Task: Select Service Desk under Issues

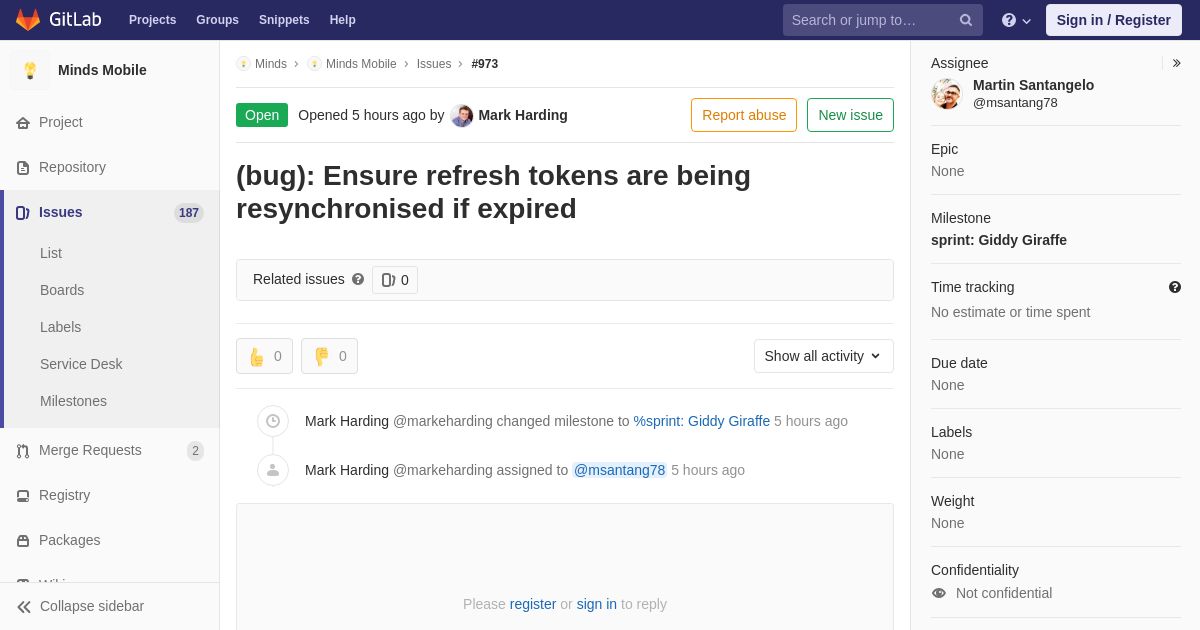Action: [81, 364]
